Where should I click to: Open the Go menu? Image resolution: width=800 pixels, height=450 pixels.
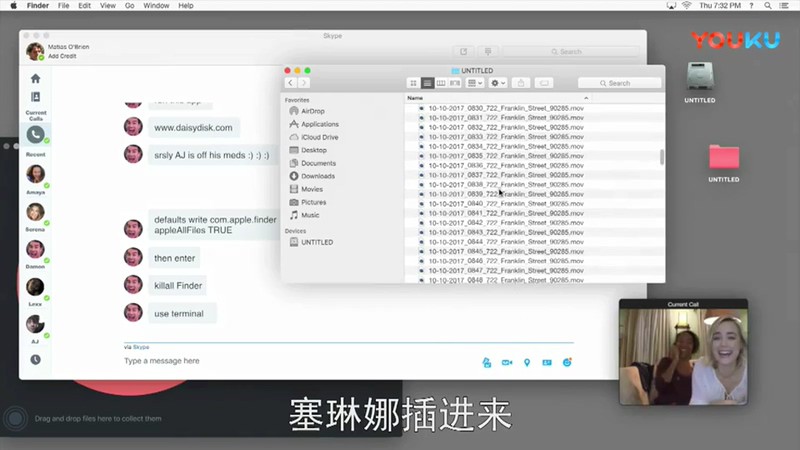point(130,6)
